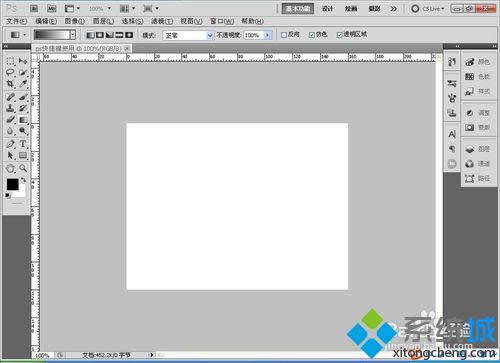Open the 蒙版 Masks panel

[478, 127]
